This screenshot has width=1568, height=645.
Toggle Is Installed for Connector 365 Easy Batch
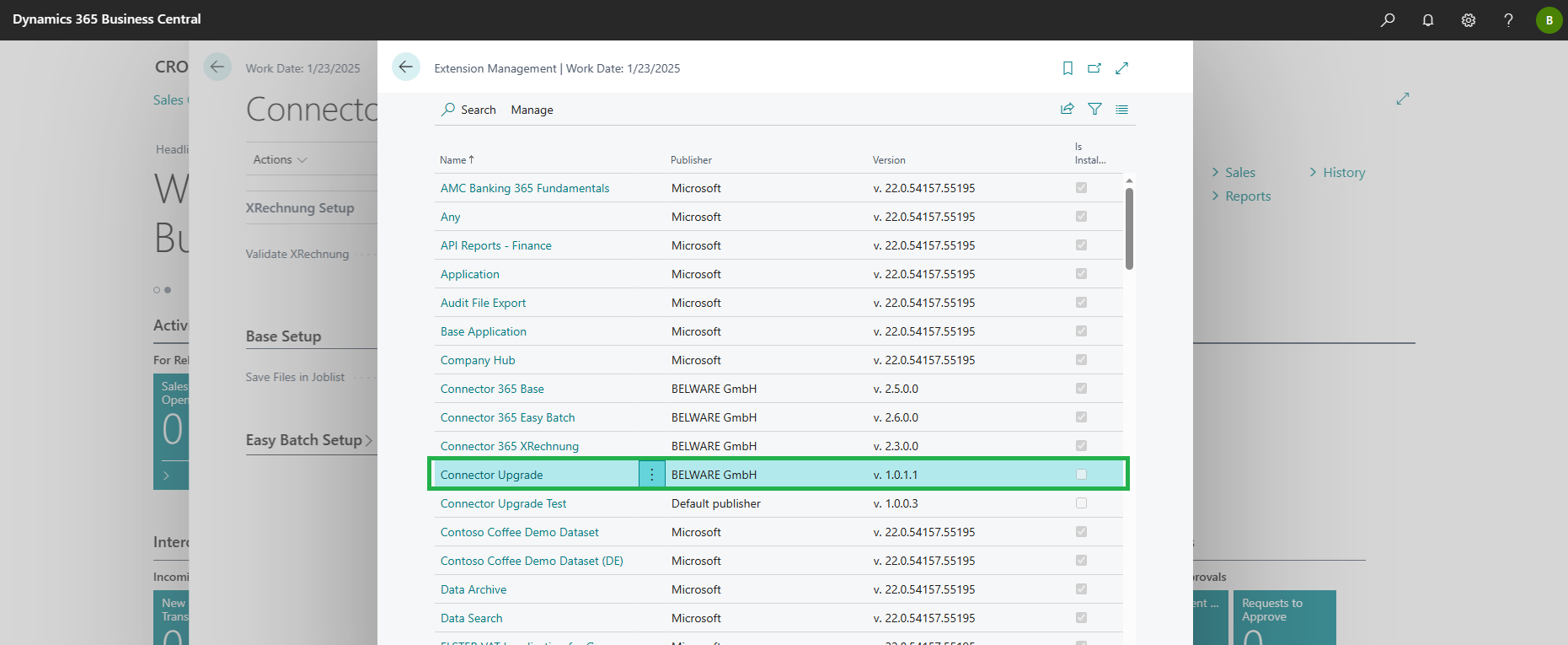pos(1081,417)
